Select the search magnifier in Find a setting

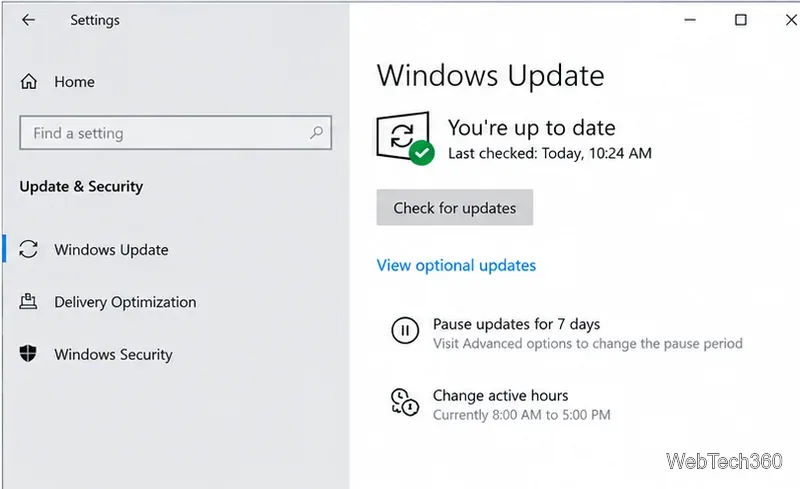(x=316, y=133)
